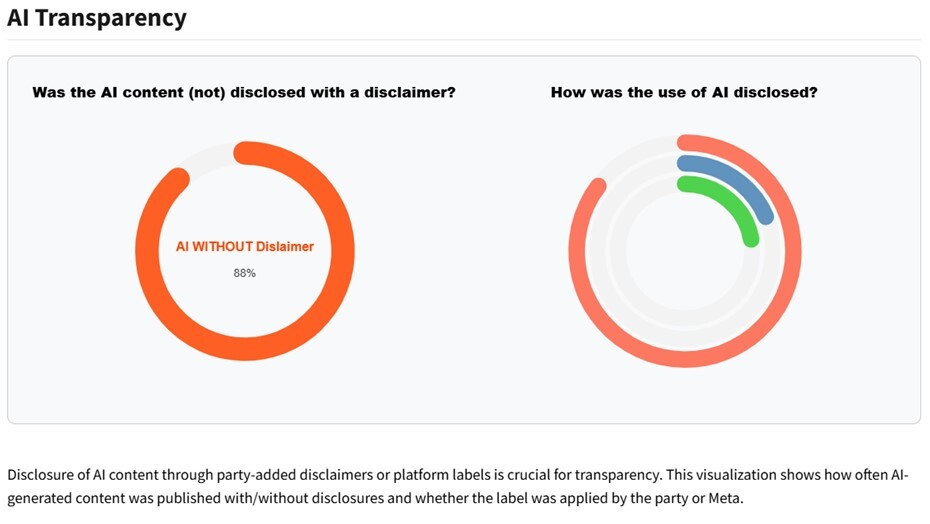
Task: Click the sentence beginning 'Disclosure of AI content'
Action: click(300, 476)
